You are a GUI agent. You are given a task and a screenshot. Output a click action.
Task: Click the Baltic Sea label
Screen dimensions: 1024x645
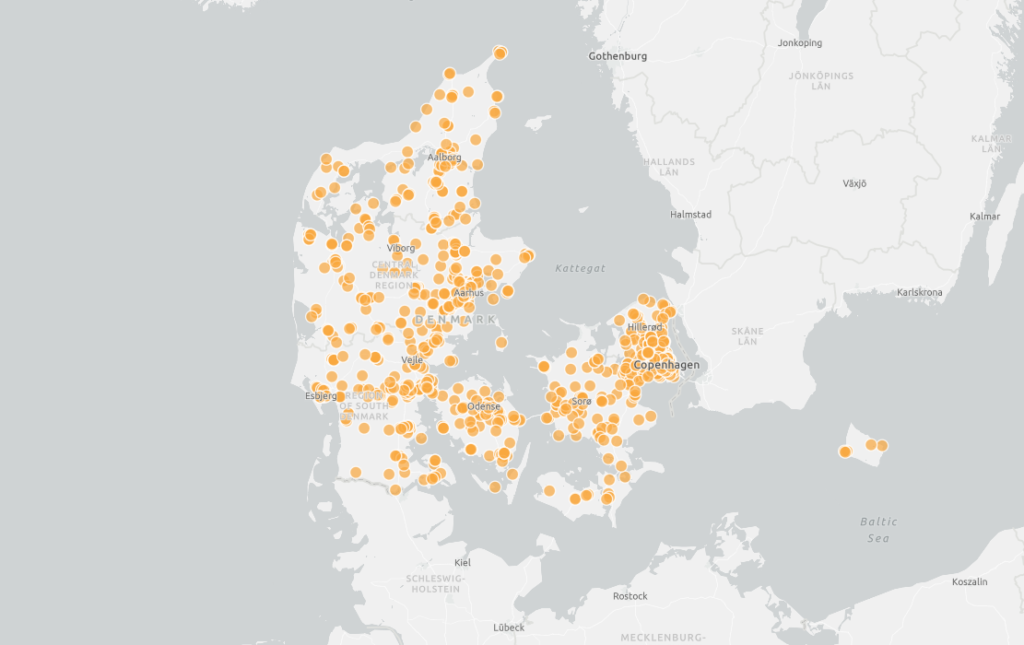pos(878,530)
